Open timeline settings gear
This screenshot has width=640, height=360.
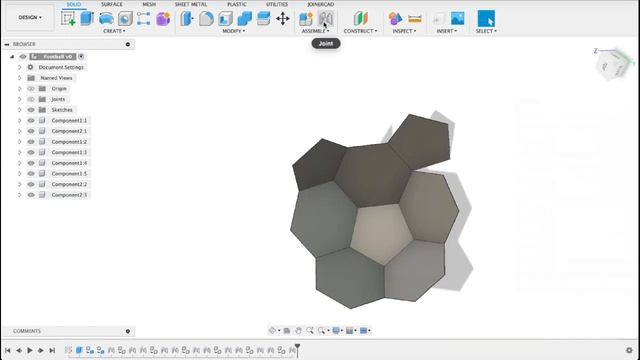click(x=629, y=350)
